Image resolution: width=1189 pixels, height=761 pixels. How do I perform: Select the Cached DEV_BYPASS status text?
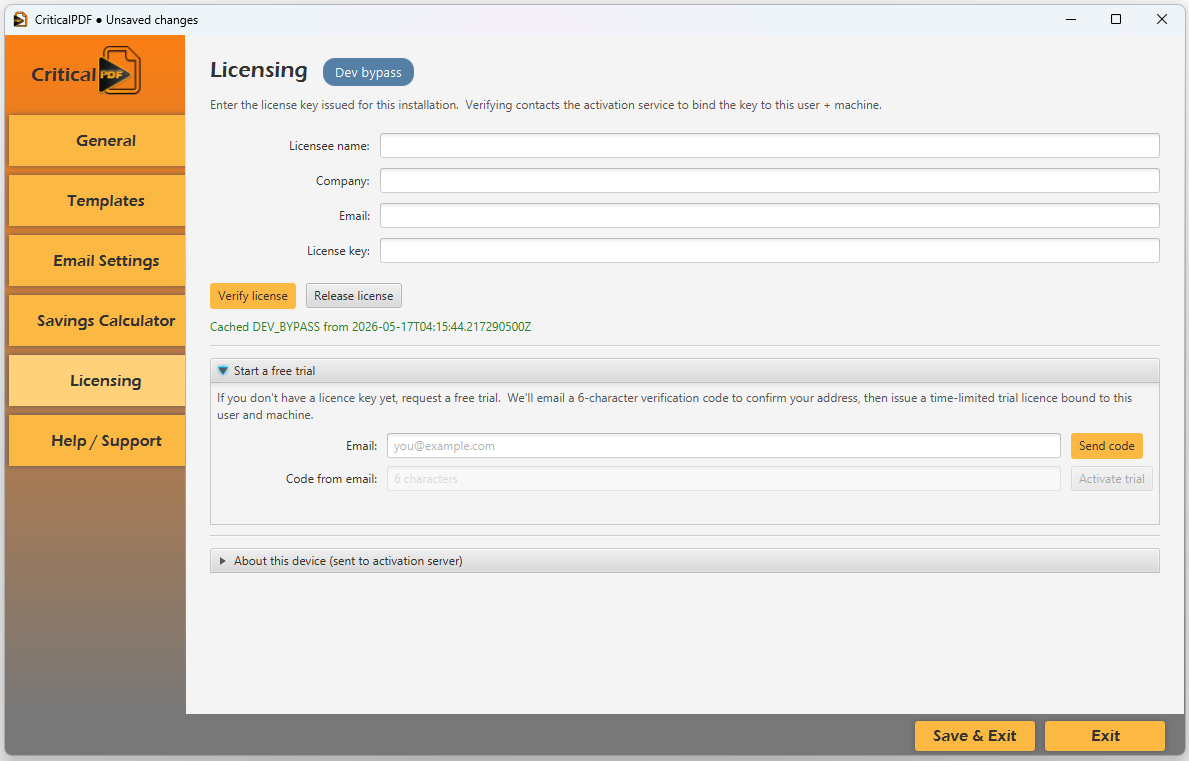pos(370,327)
